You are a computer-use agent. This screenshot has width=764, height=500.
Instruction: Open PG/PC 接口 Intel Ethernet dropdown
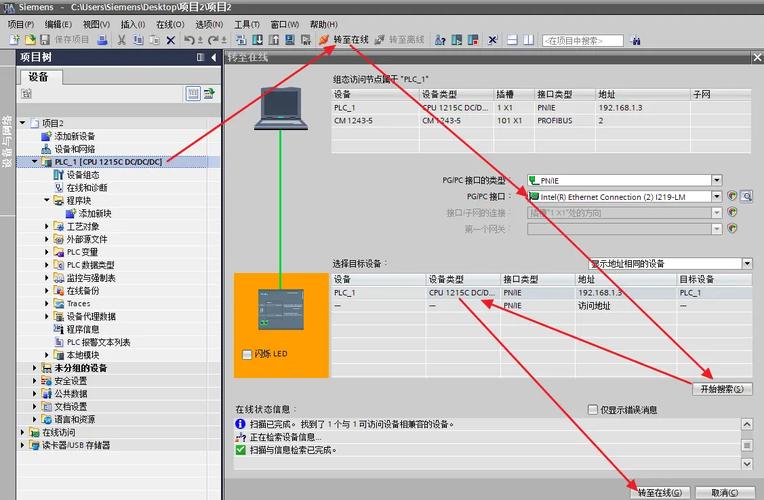[716, 196]
